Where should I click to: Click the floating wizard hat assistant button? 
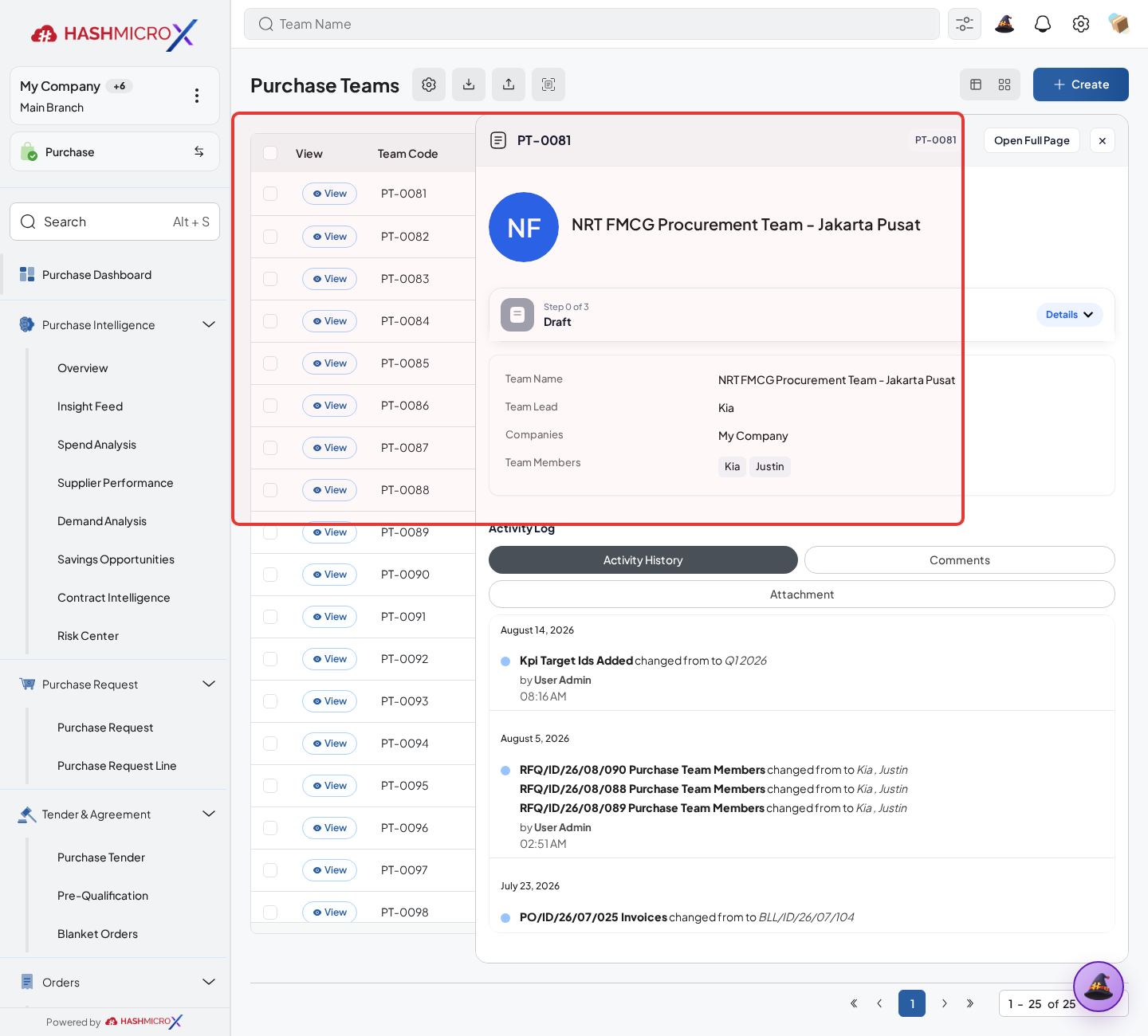pos(1099,987)
